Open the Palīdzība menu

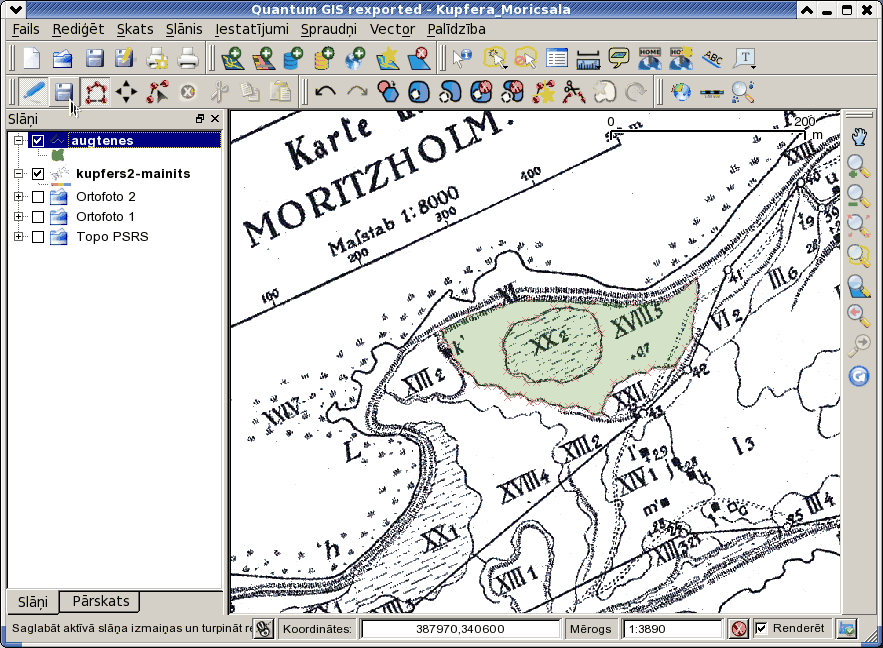(x=457, y=29)
